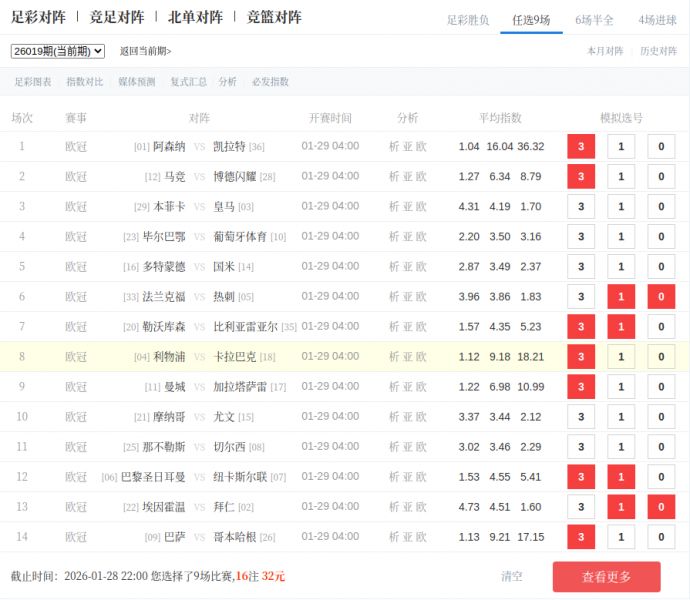
Task: Click the 析 analysis link for match 2 马竞
Action: (x=394, y=177)
